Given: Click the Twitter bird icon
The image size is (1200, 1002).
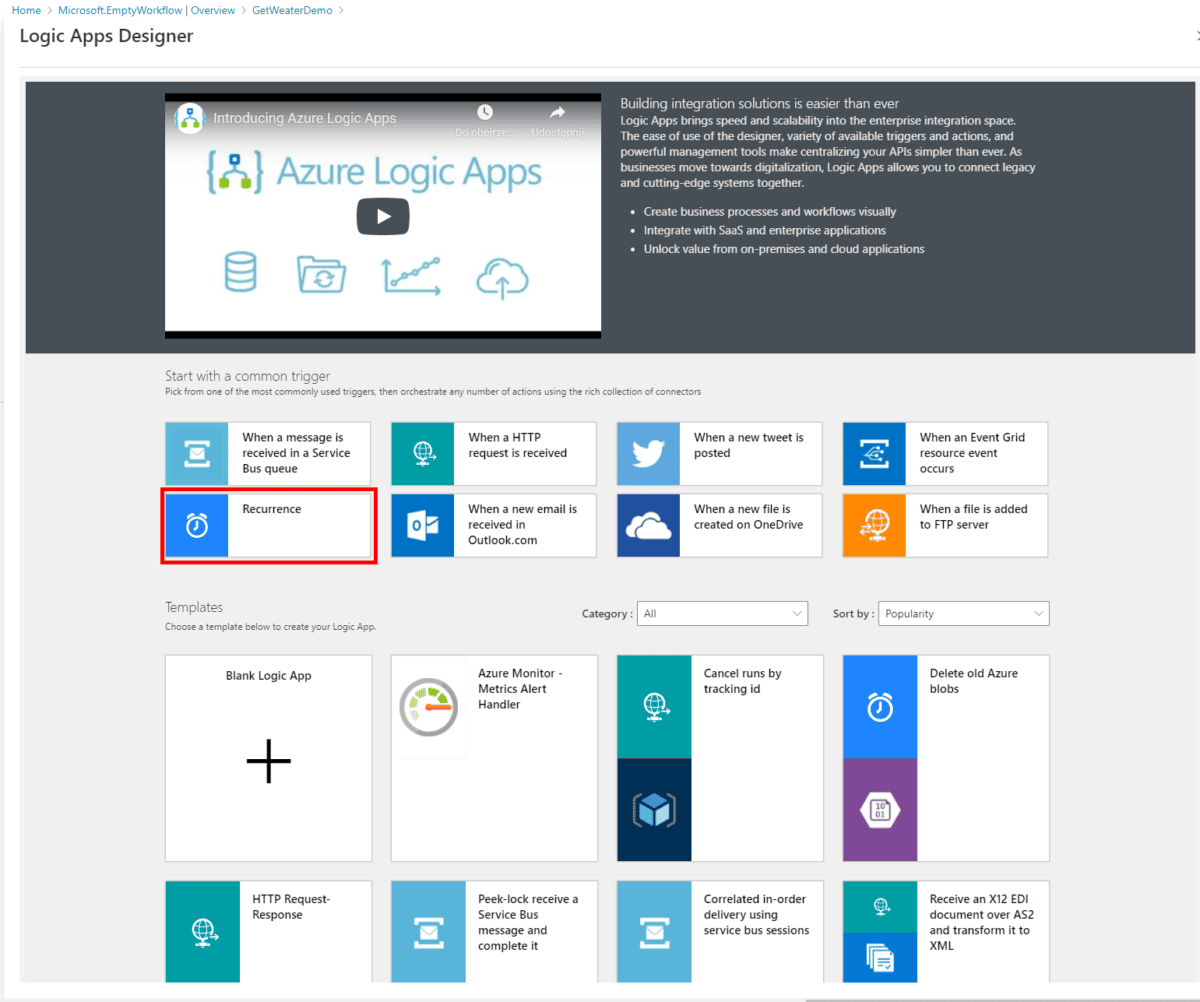Looking at the screenshot, I should 649,453.
